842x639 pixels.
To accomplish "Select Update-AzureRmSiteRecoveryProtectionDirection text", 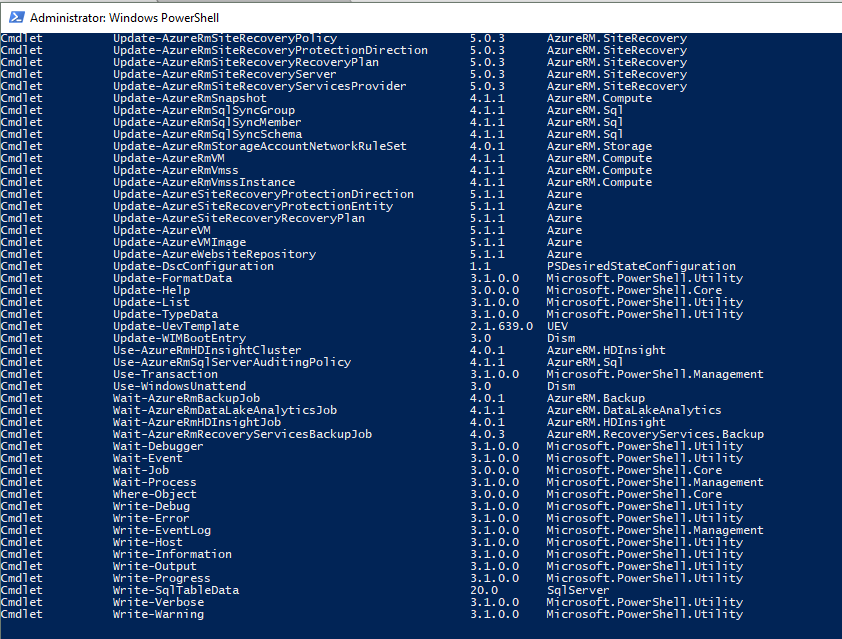I will [270, 50].
